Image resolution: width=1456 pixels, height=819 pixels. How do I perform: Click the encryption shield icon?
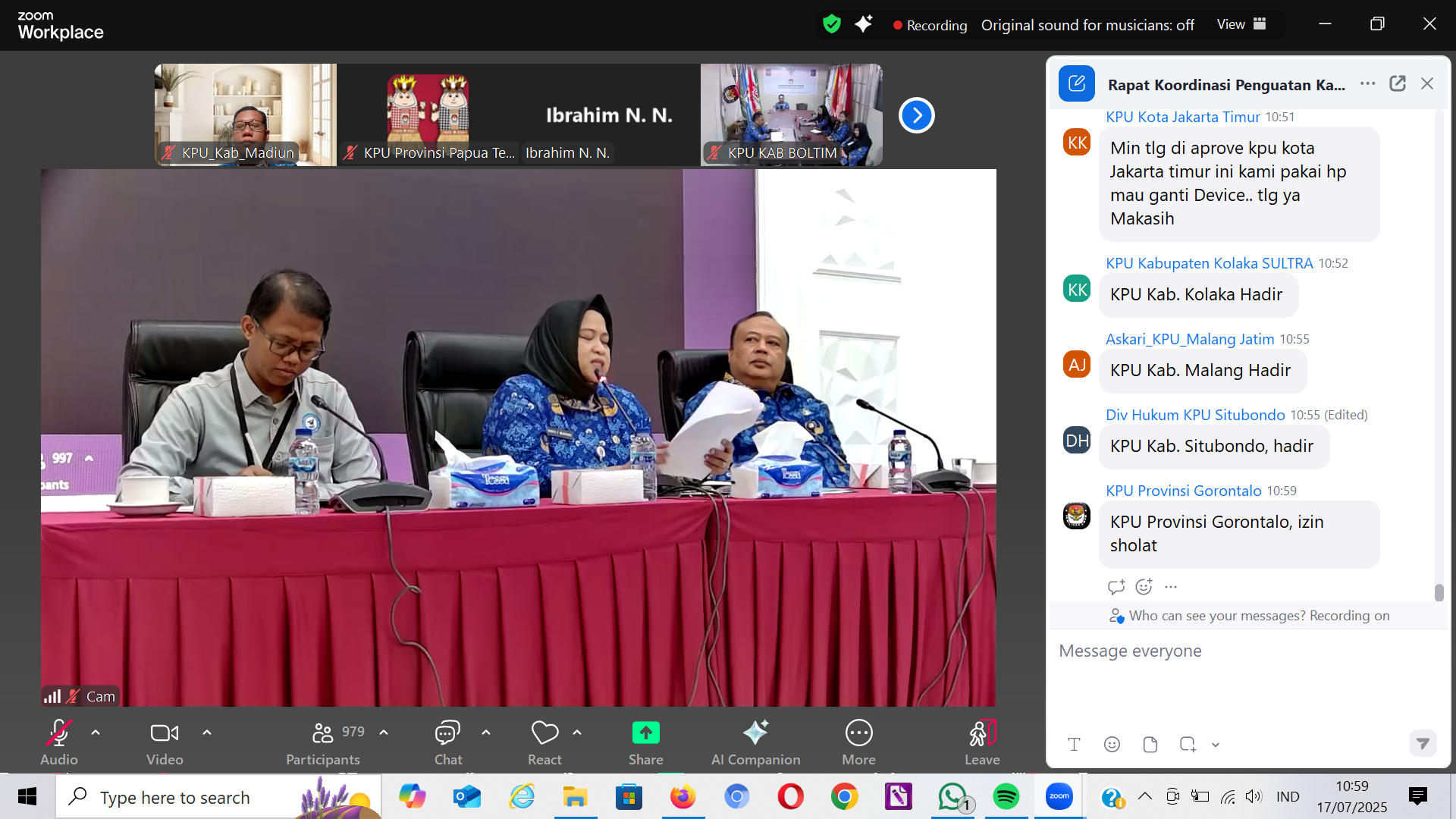832,24
